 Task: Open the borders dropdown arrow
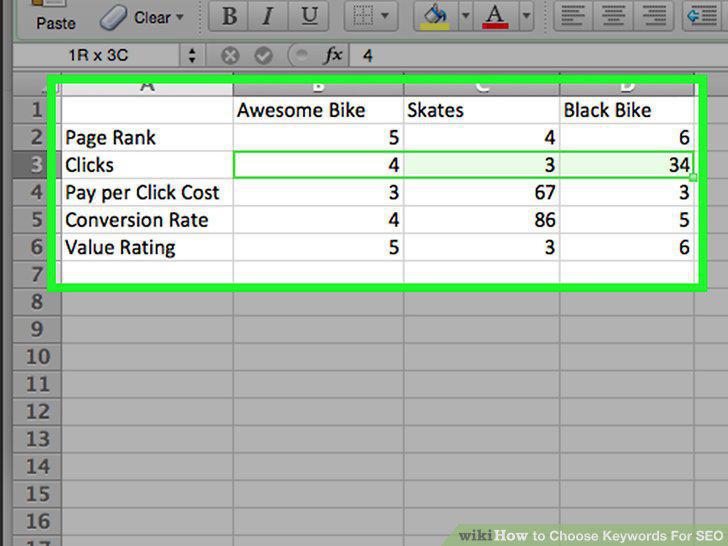tap(385, 16)
